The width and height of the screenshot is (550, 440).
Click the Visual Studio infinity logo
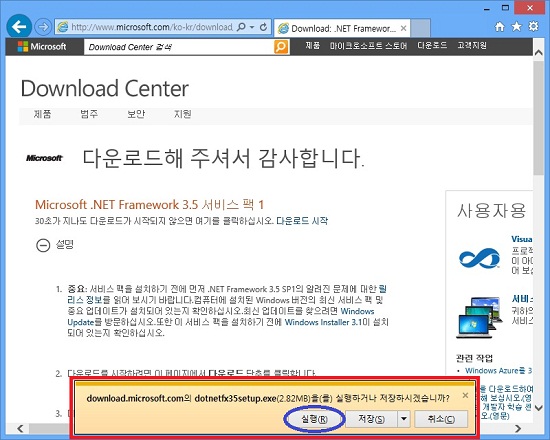[479, 259]
